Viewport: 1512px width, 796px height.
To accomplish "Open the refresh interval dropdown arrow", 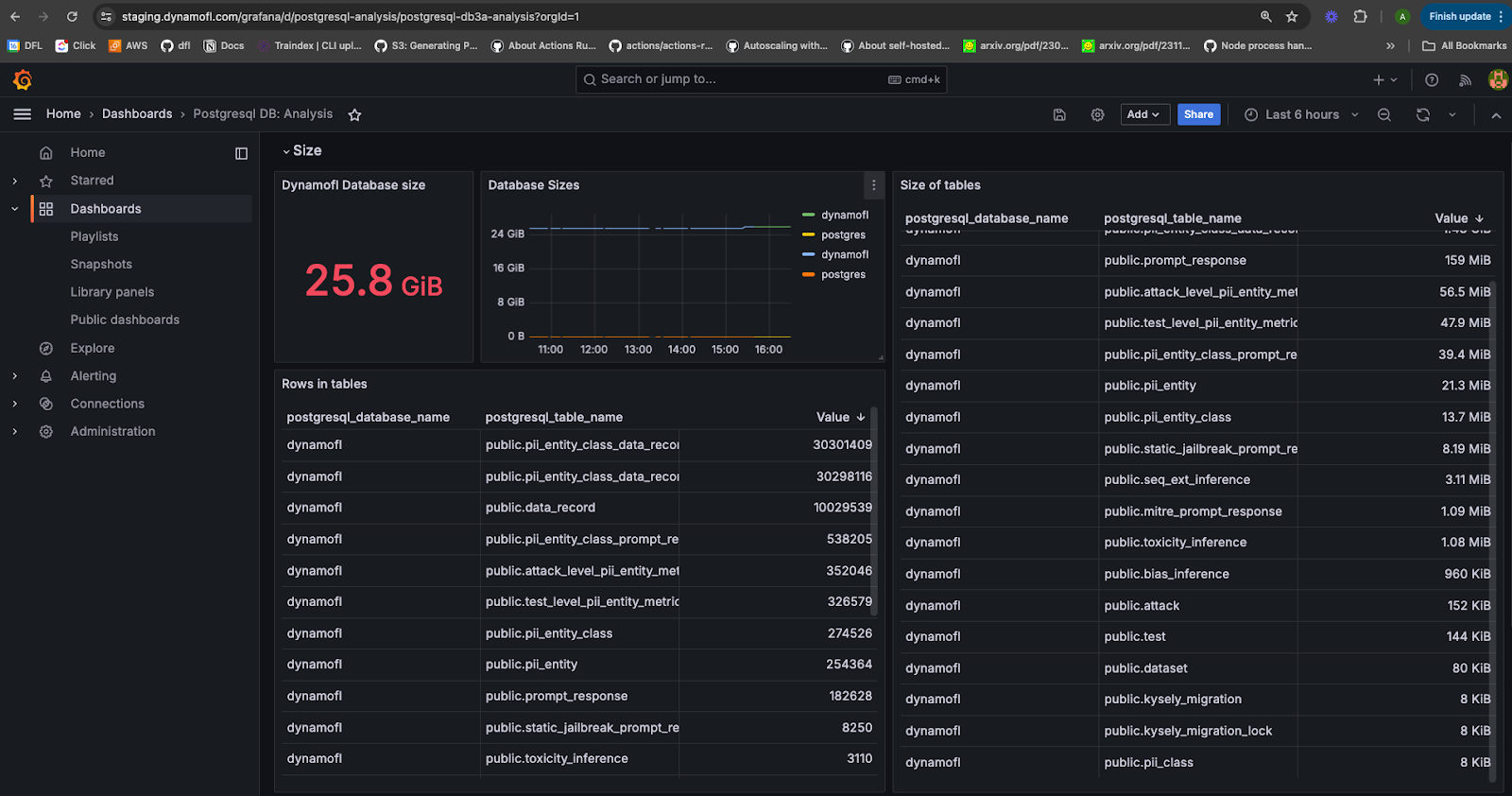I will 1452,114.
